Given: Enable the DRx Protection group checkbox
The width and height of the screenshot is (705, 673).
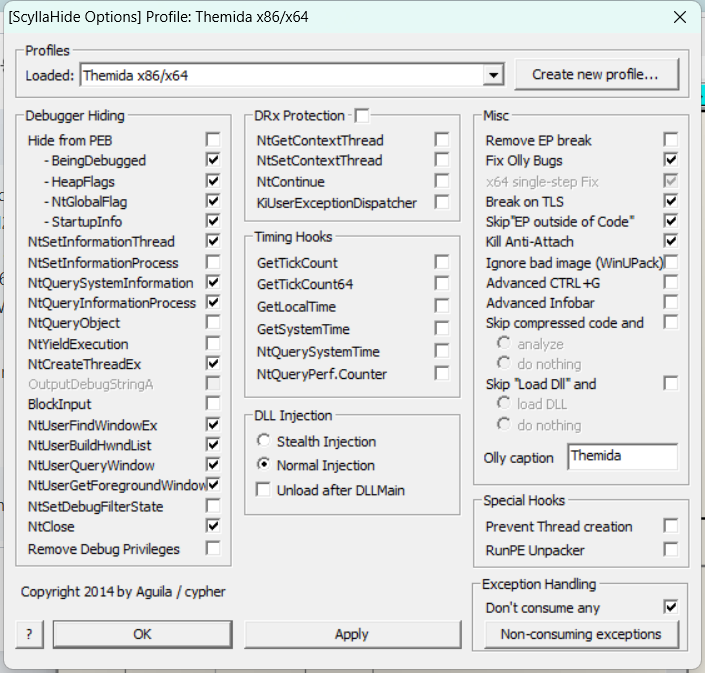Looking at the screenshot, I should point(361,116).
